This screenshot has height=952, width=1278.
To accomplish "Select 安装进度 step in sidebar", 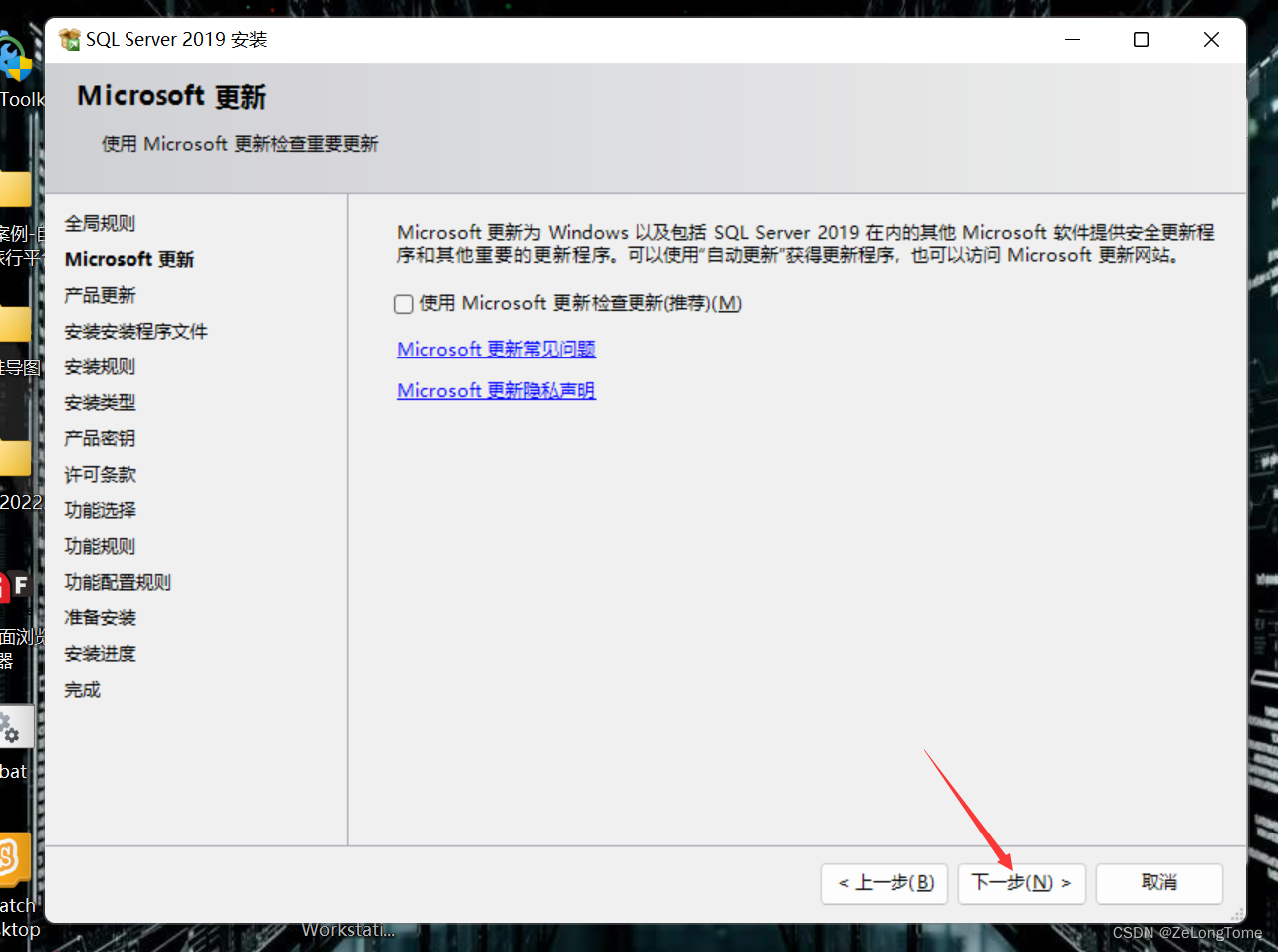I will 100,653.
